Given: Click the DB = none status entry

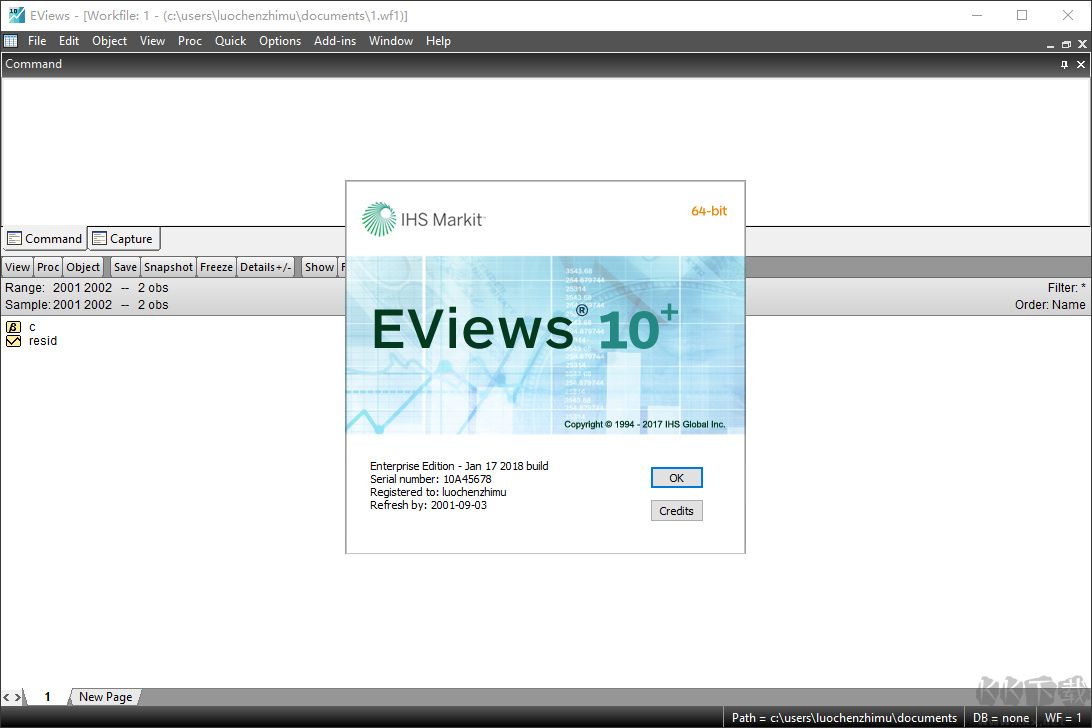Looking at the screenshot, I should 1001,718.
